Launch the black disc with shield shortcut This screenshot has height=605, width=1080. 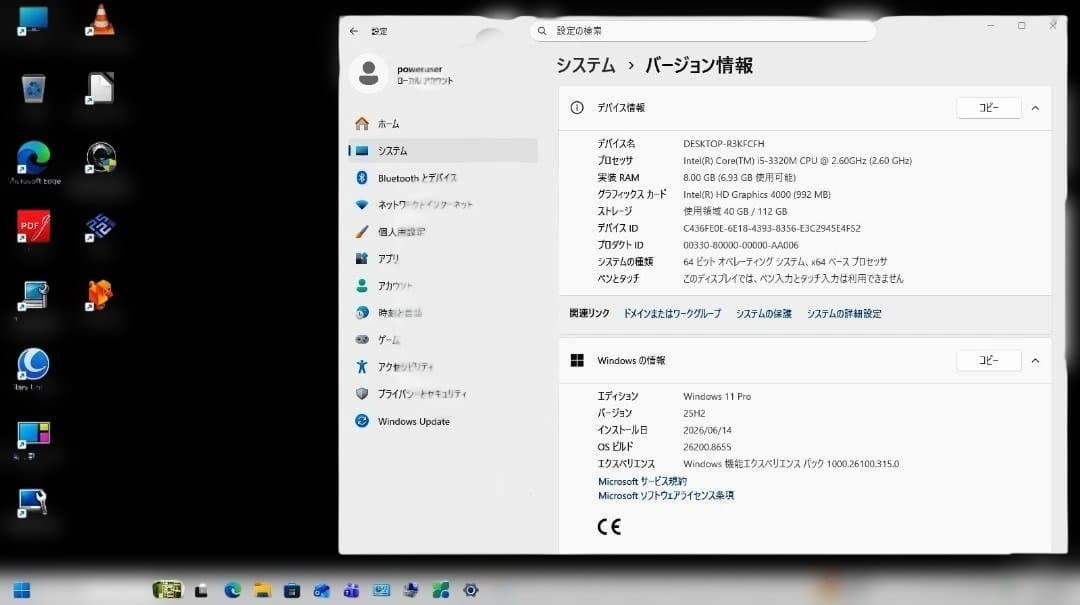[101, 158]
